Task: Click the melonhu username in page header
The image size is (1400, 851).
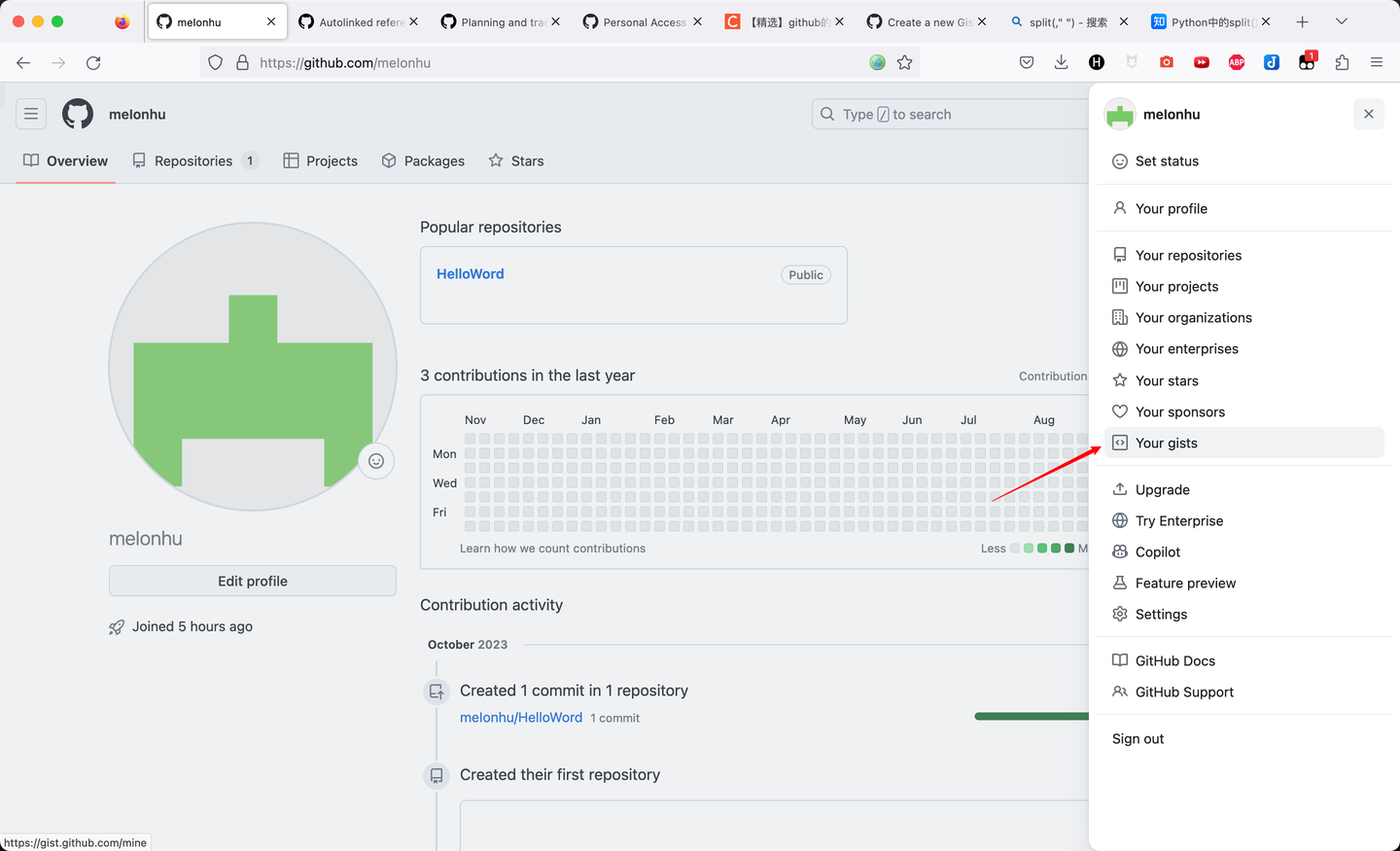Action: pos(137,114)
